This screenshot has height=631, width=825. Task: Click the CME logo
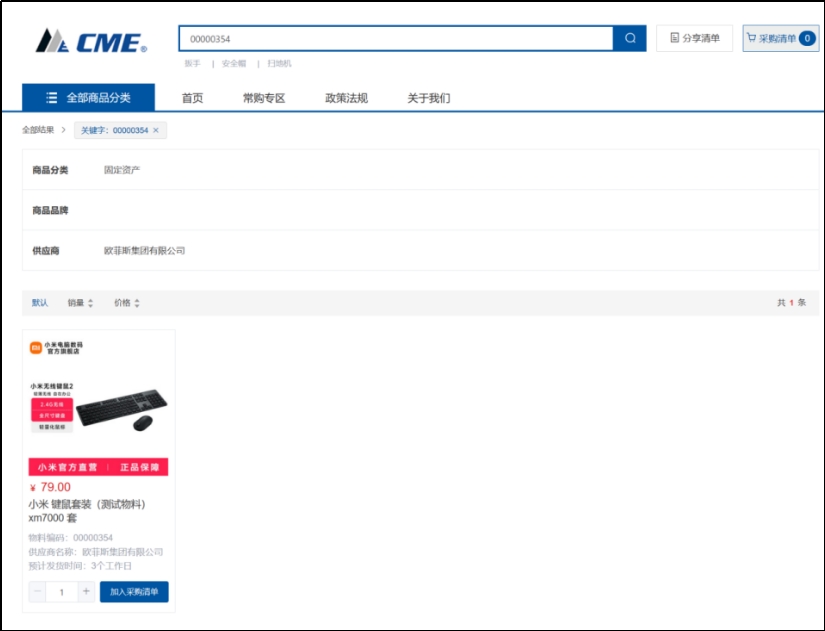coord(91,41)
